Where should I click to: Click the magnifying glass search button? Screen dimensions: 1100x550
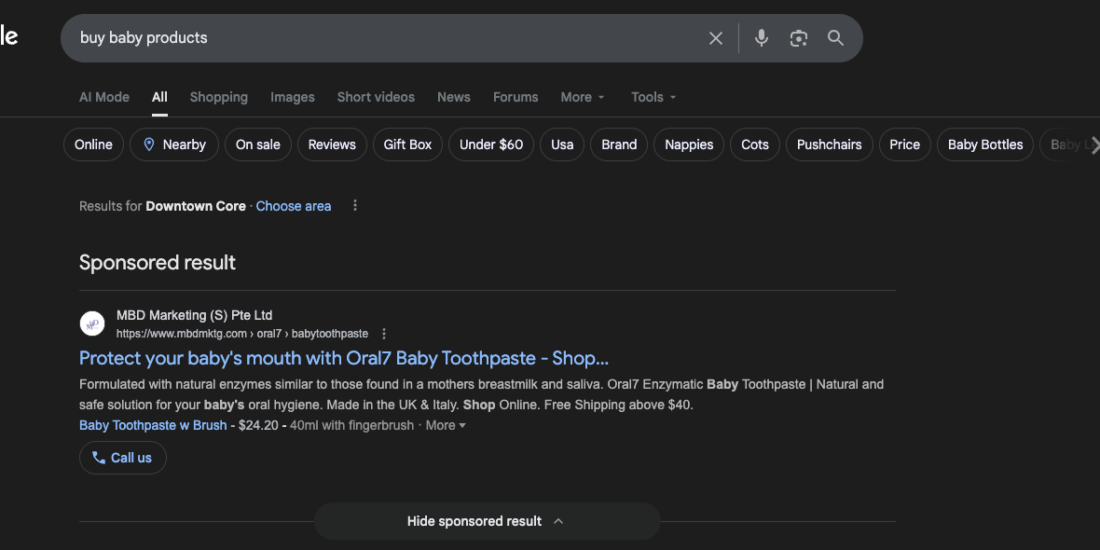pos(835,38)
